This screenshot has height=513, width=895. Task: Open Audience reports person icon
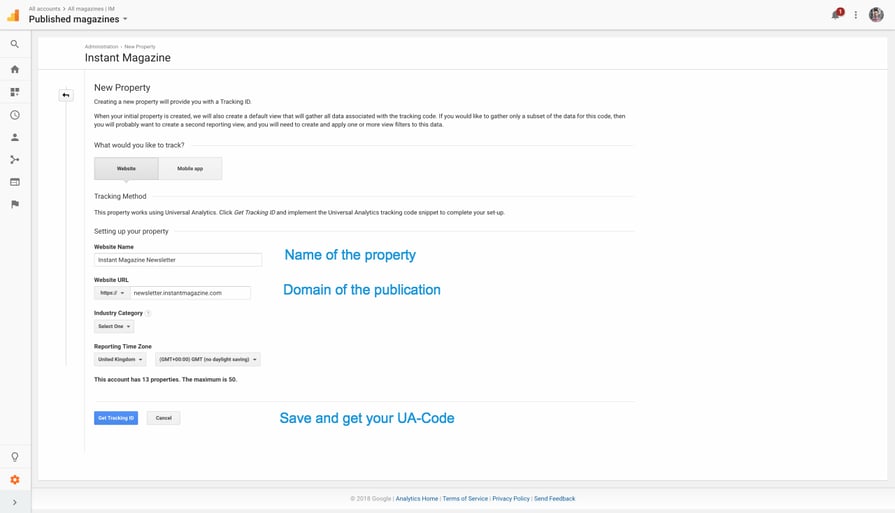(15, 137)
